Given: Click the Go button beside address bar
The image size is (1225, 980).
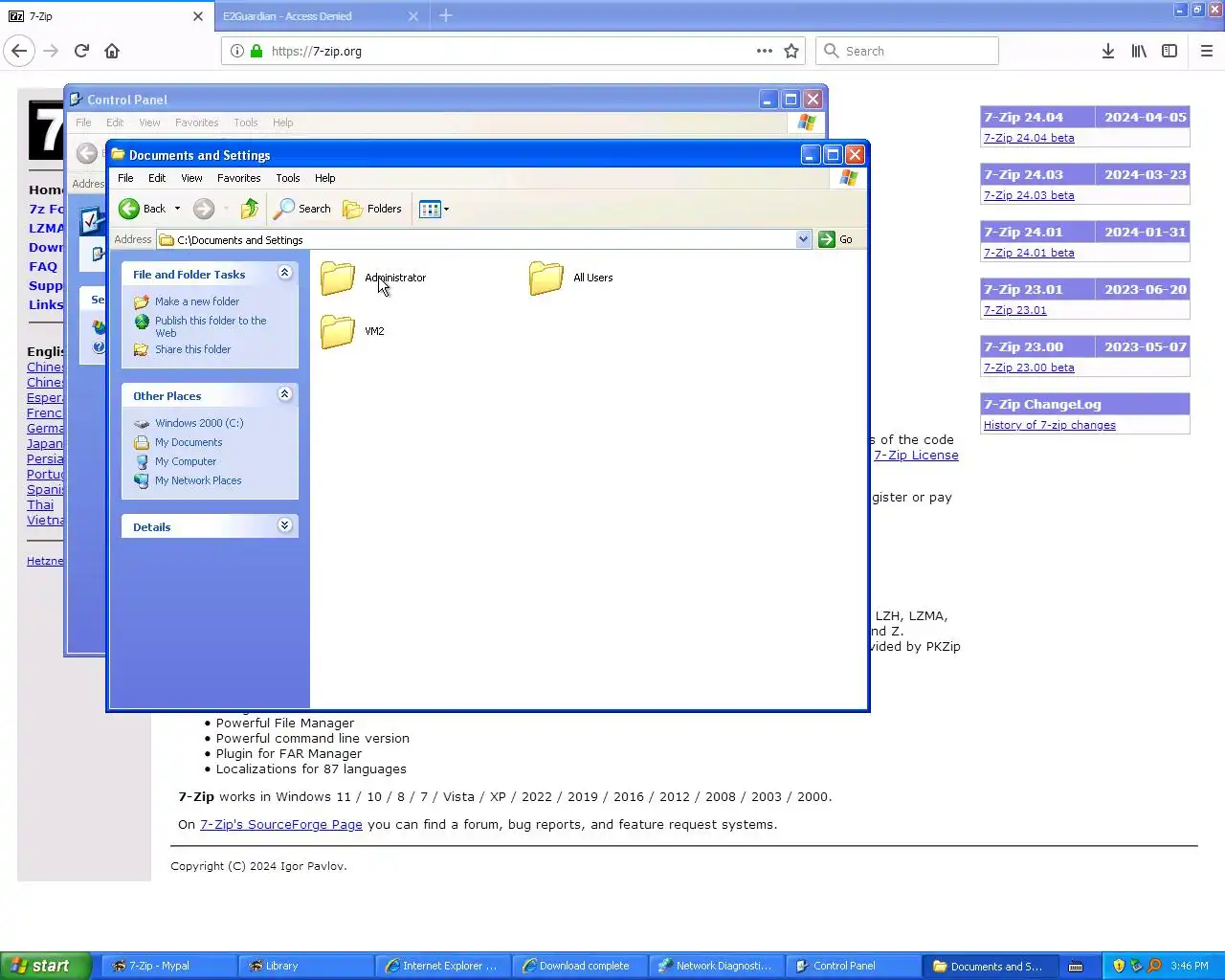Looking at the screenshot, I should [835, 239].
